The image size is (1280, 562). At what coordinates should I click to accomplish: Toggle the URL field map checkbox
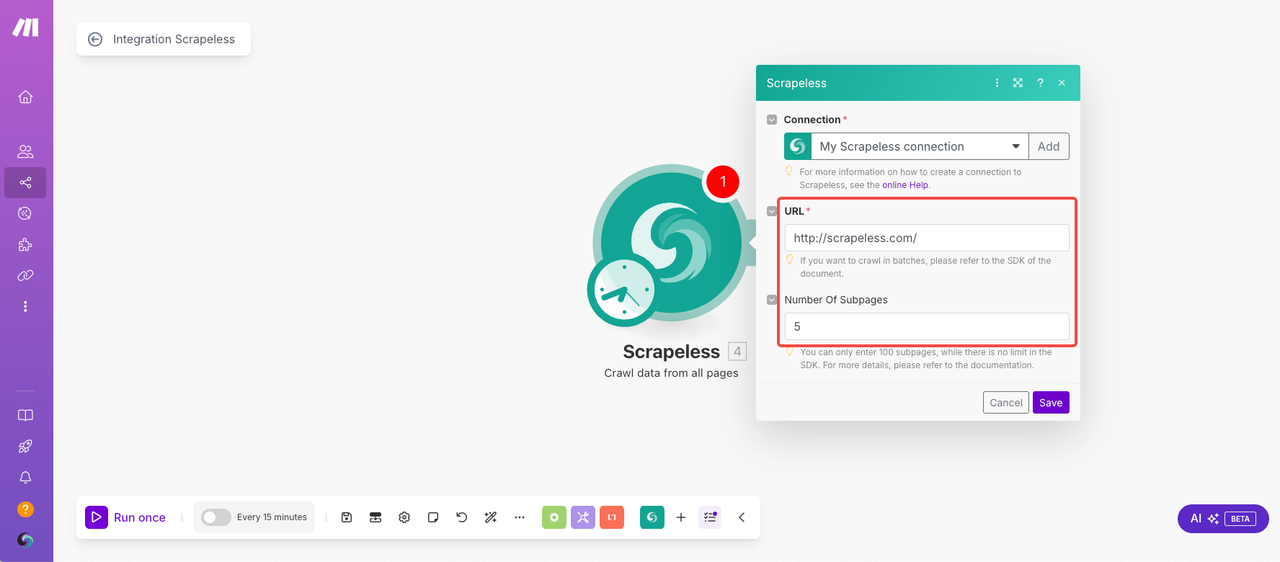point(772,211)
